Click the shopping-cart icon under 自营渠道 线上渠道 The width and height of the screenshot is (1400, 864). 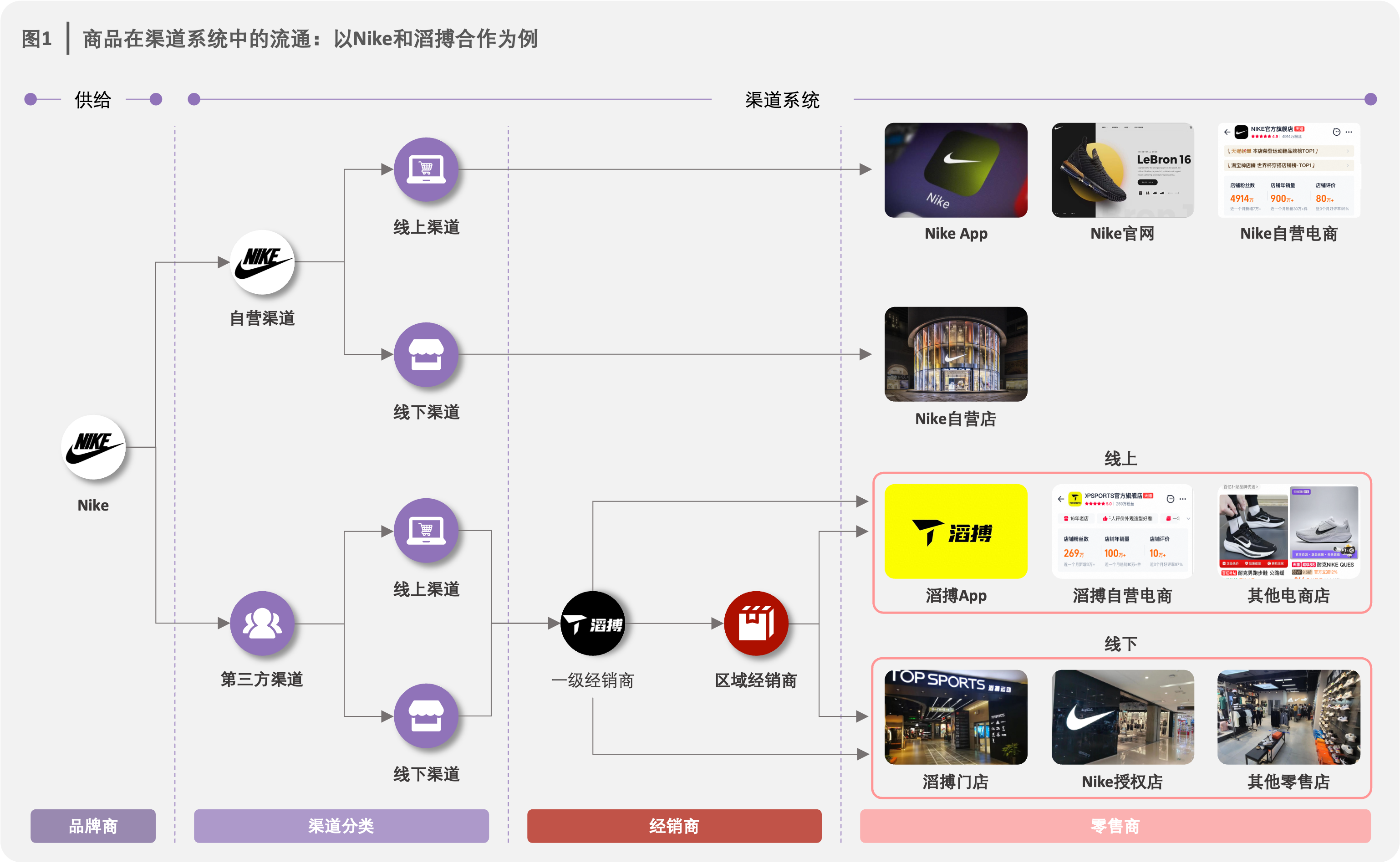point(426,169)
